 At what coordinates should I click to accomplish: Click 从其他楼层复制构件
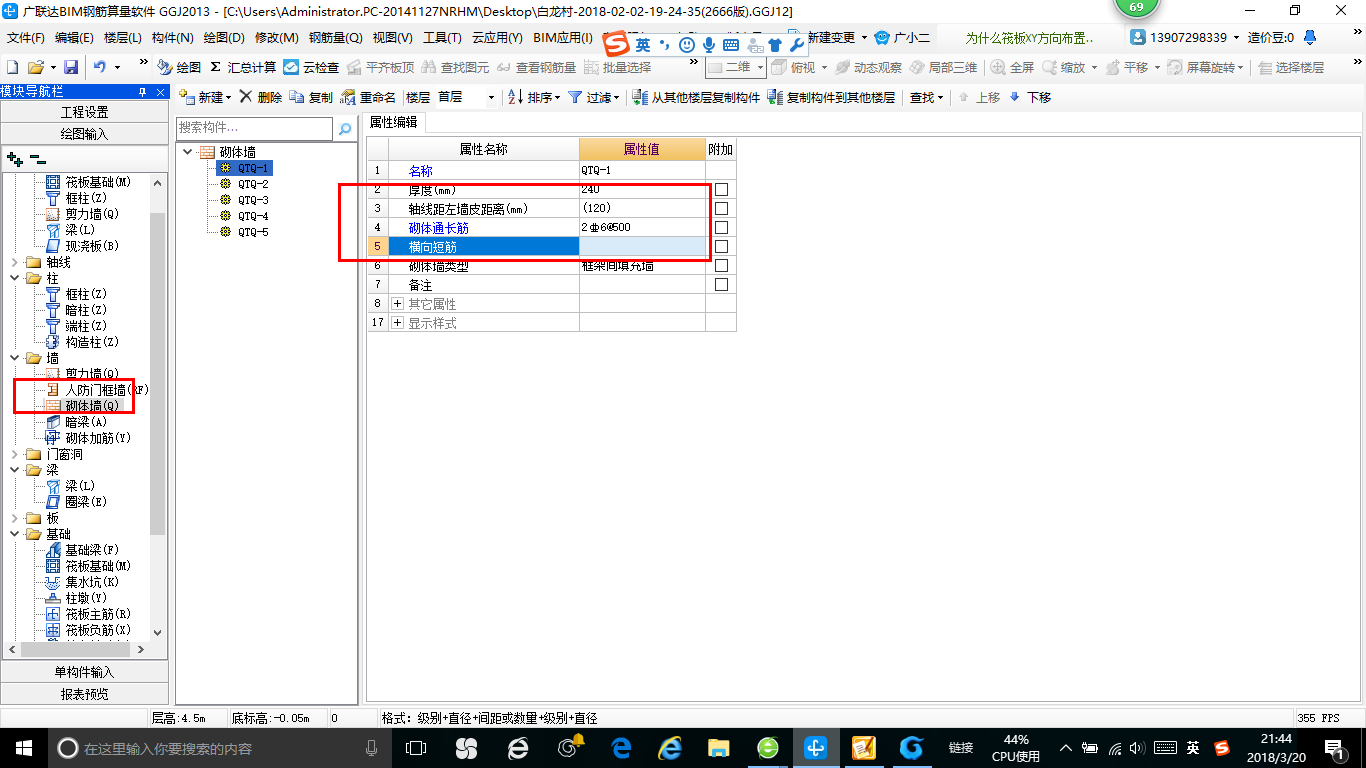[697, 97]
